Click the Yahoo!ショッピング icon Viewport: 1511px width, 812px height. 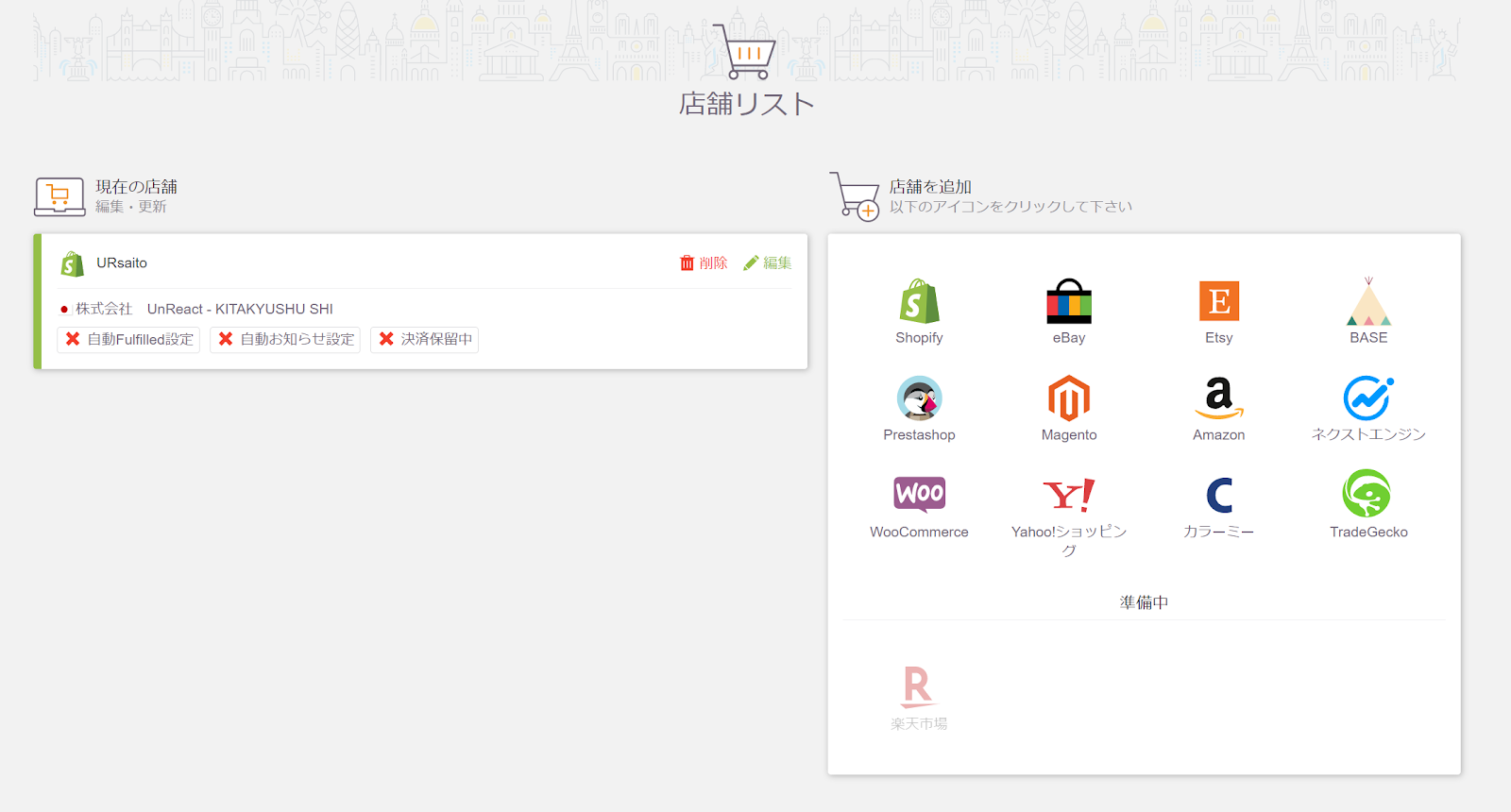[1069, 496]
